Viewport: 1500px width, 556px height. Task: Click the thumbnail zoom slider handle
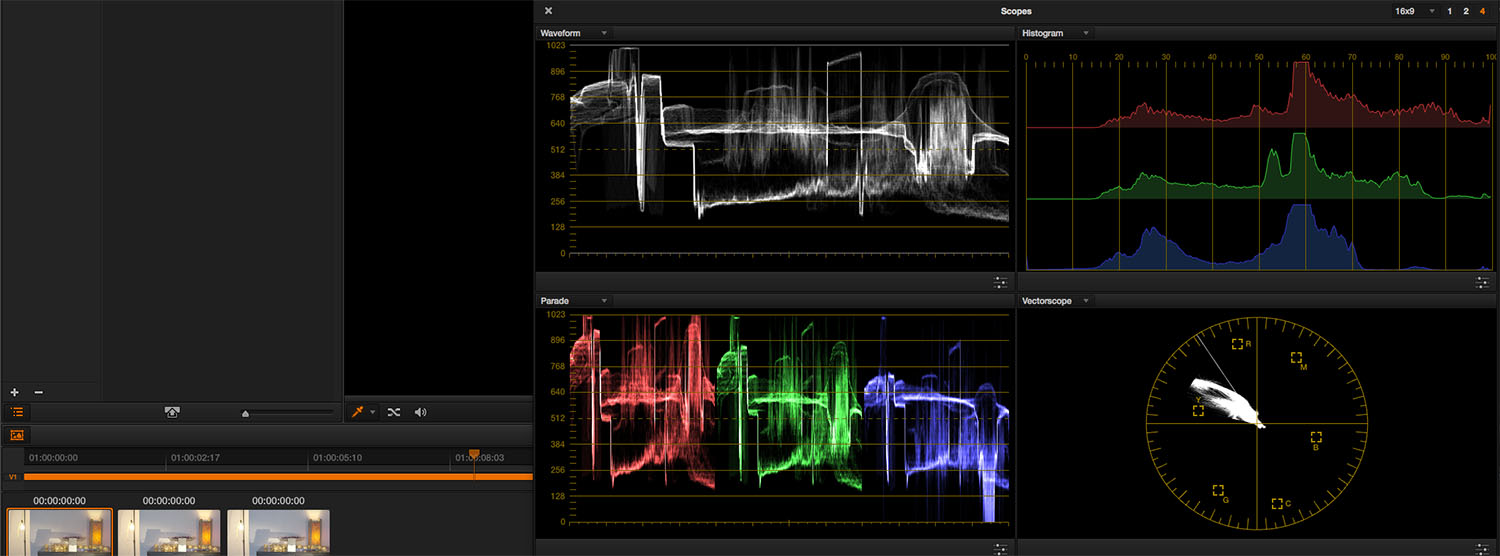245,413
